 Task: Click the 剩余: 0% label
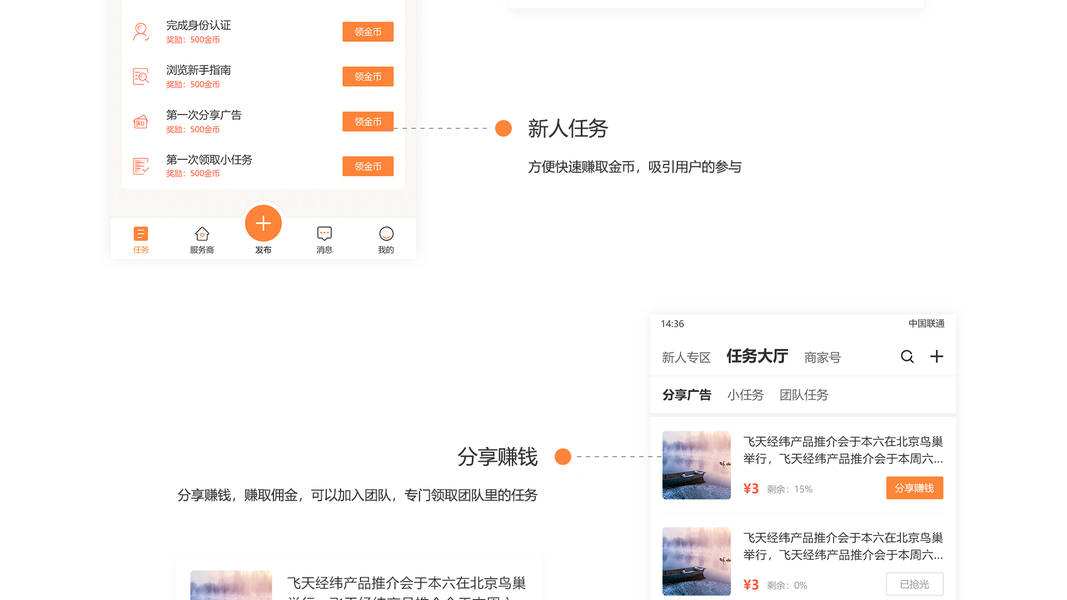tap(787, 585)
